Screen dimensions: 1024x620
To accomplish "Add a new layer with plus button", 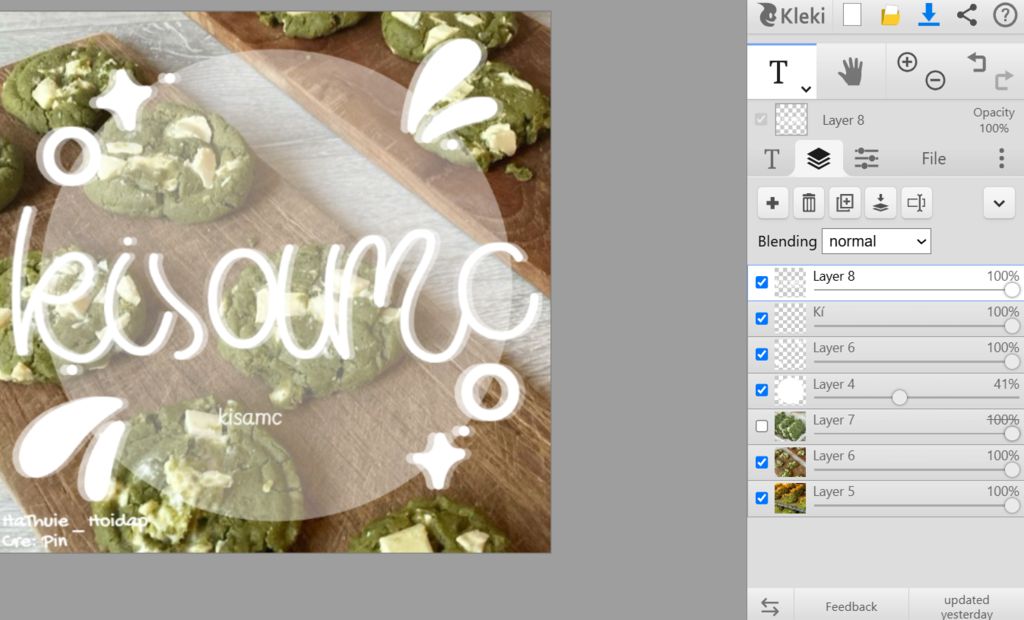I will click(x=772, y=203).
